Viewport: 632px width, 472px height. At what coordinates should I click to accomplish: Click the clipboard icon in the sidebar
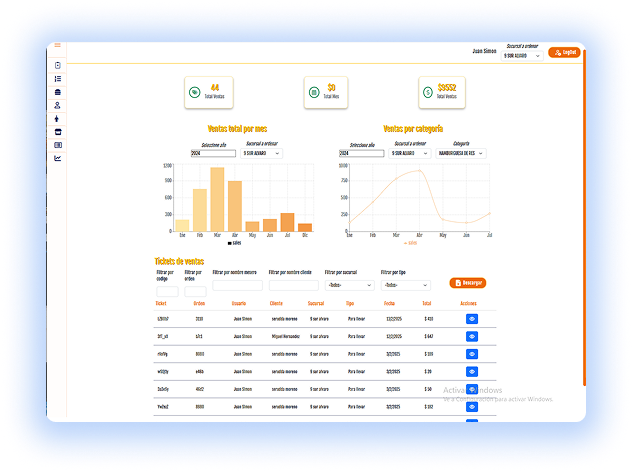click(x=58, y=65)
